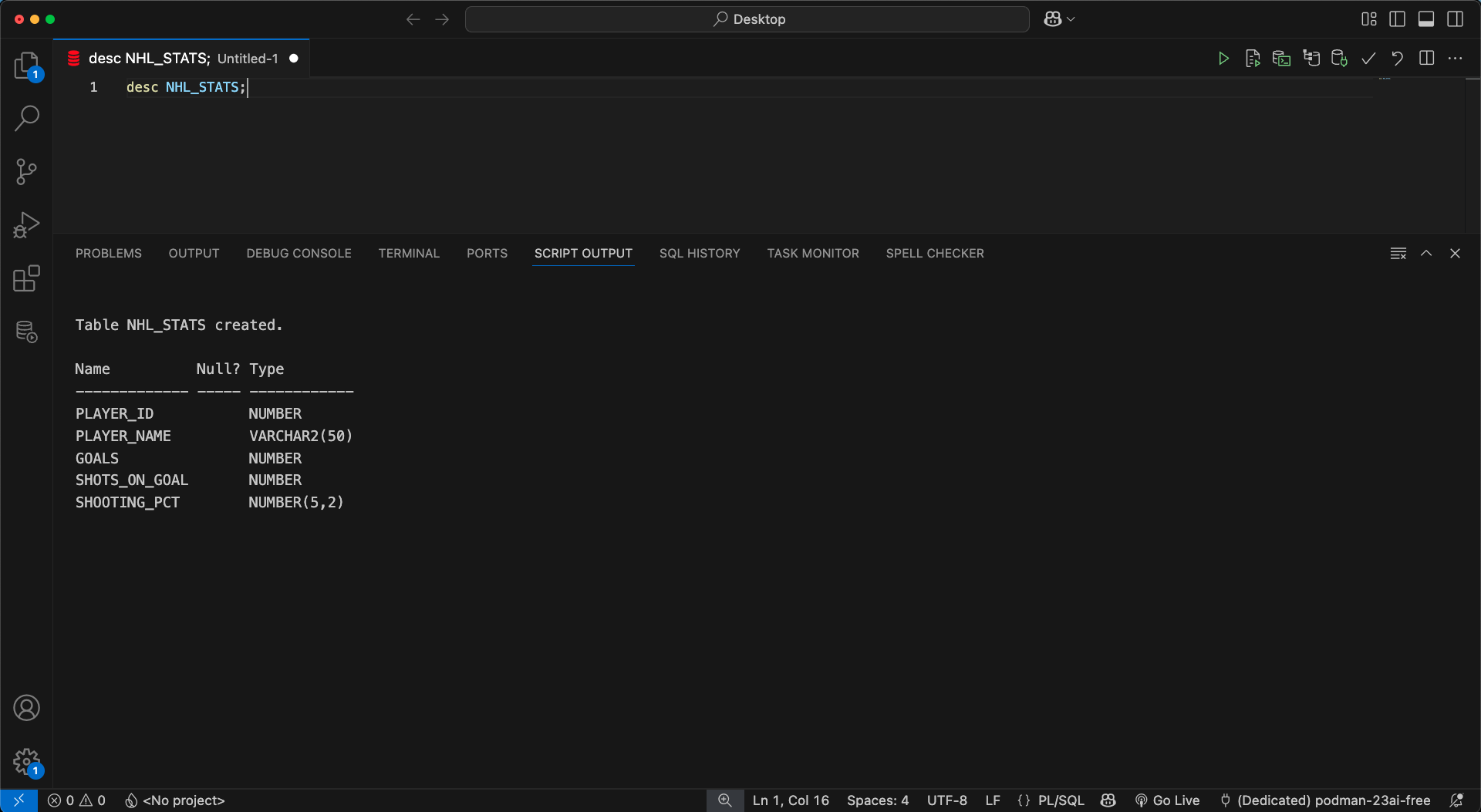Switch to the PORTS panel tab
This screenshot has width=1481, height=812.
tap(487, 253)
